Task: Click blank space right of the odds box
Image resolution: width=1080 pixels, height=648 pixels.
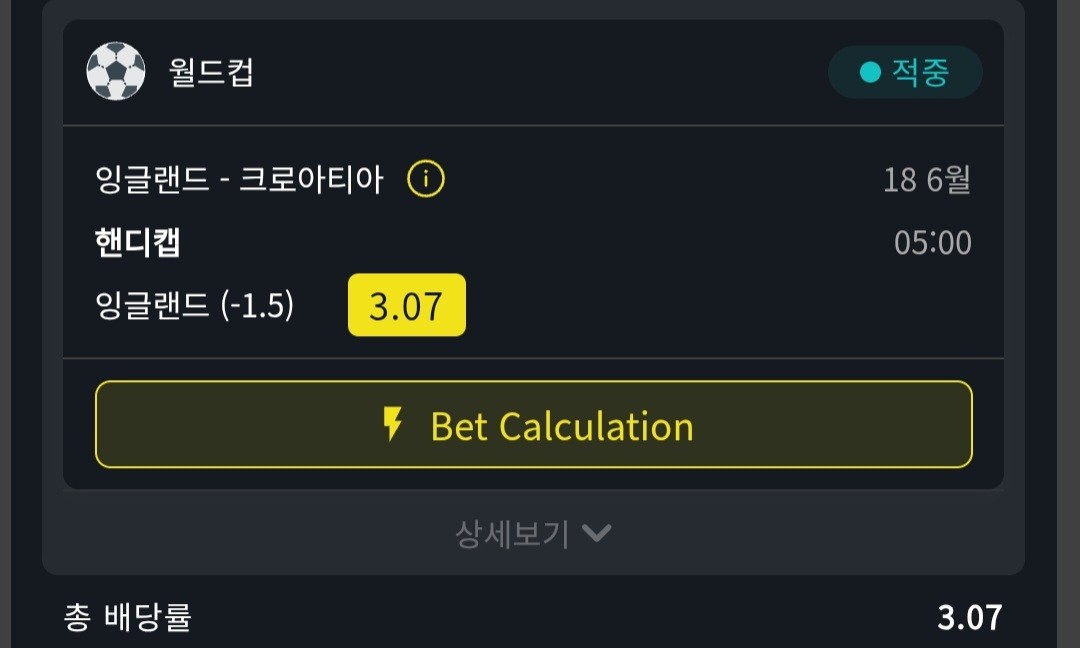Action: [716, 305]
